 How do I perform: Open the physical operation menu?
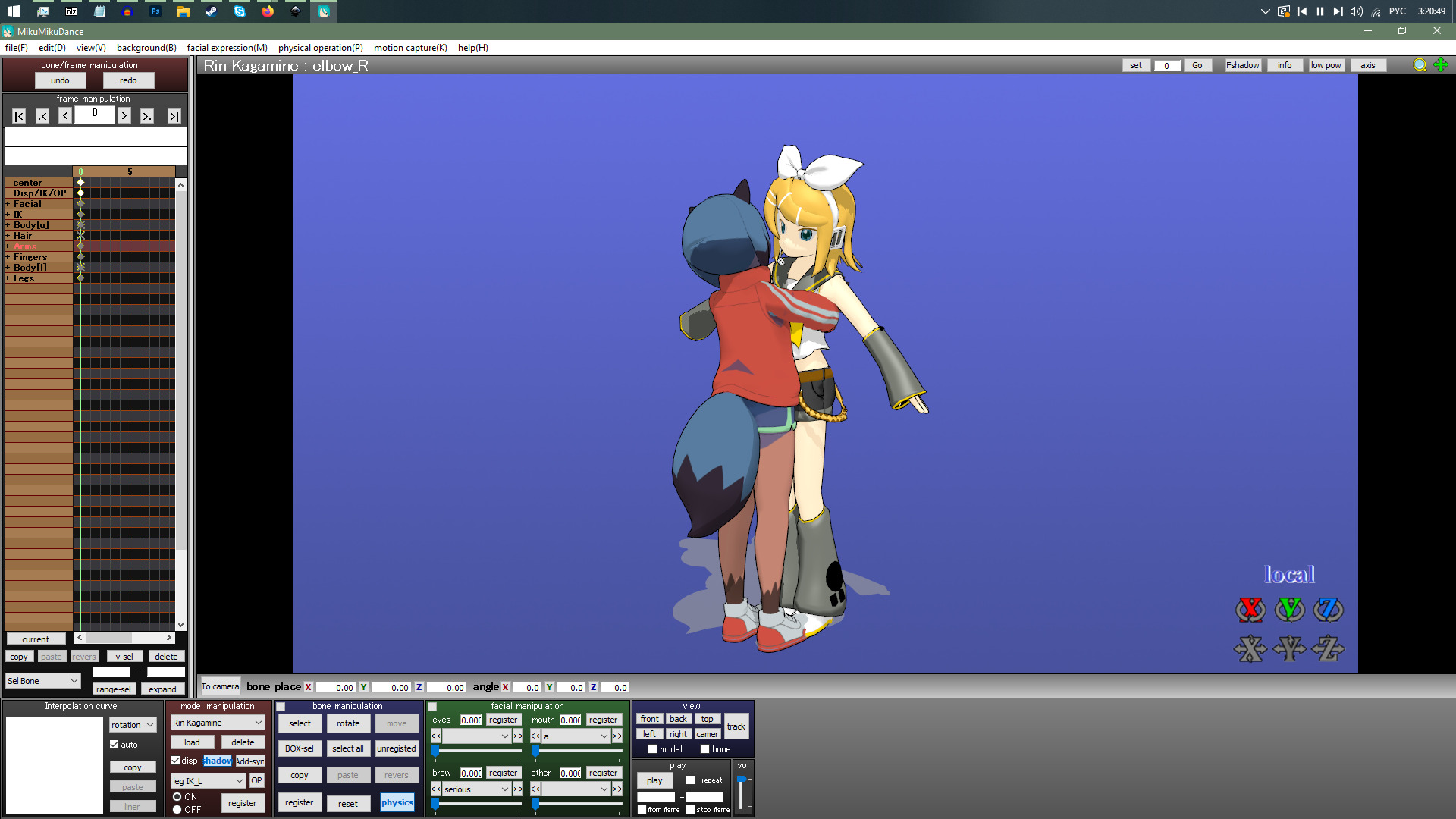[320, 48]
